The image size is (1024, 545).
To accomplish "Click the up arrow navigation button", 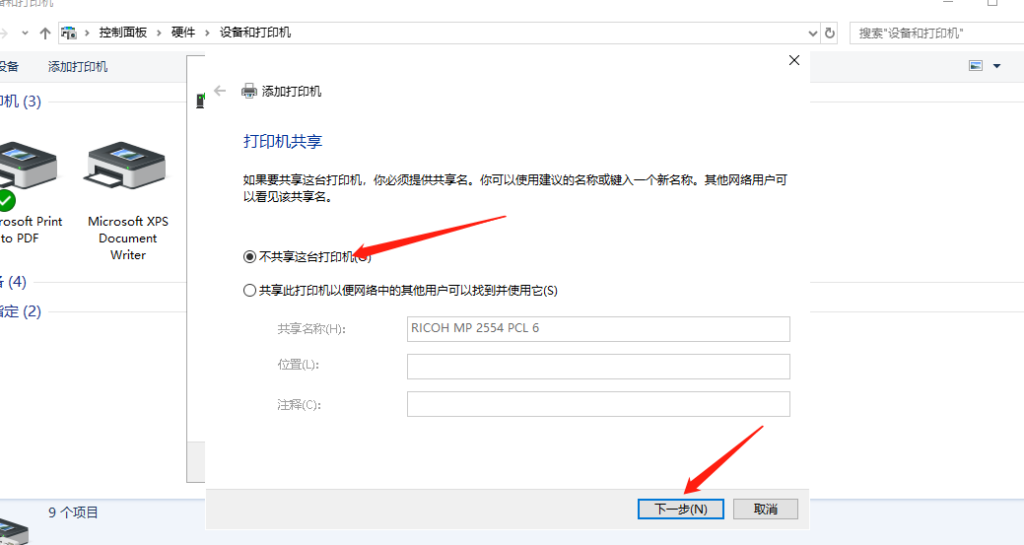I will click(x=45, y=33).
